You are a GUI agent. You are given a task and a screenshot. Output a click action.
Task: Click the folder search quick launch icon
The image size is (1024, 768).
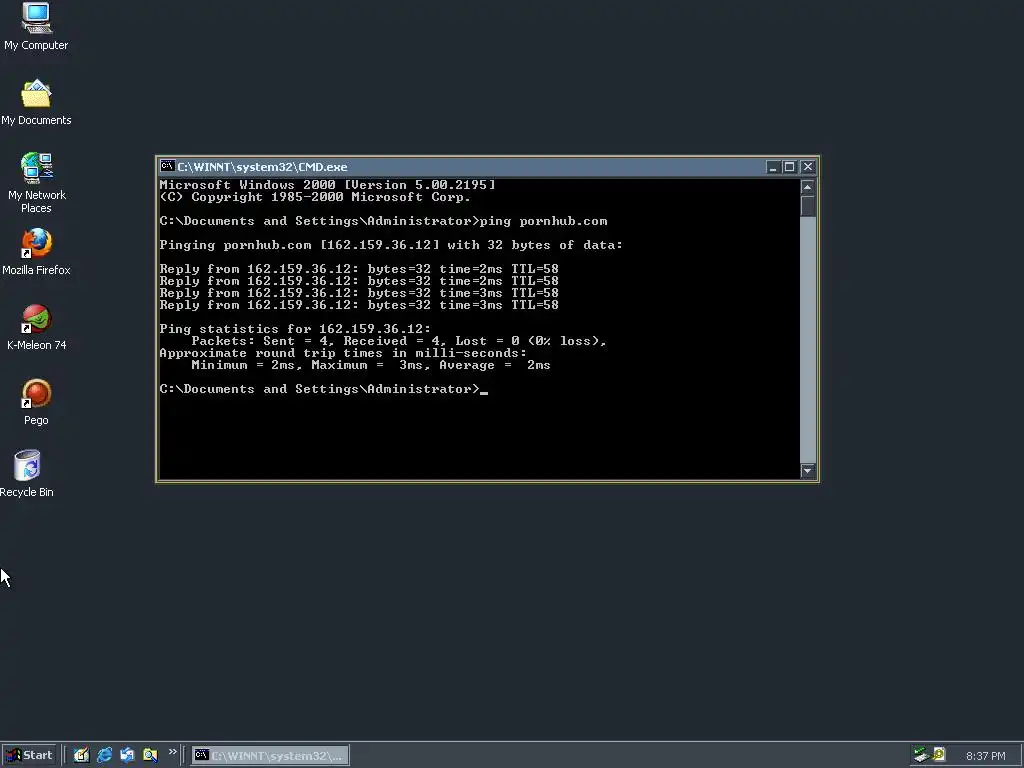tap(150, 756)
